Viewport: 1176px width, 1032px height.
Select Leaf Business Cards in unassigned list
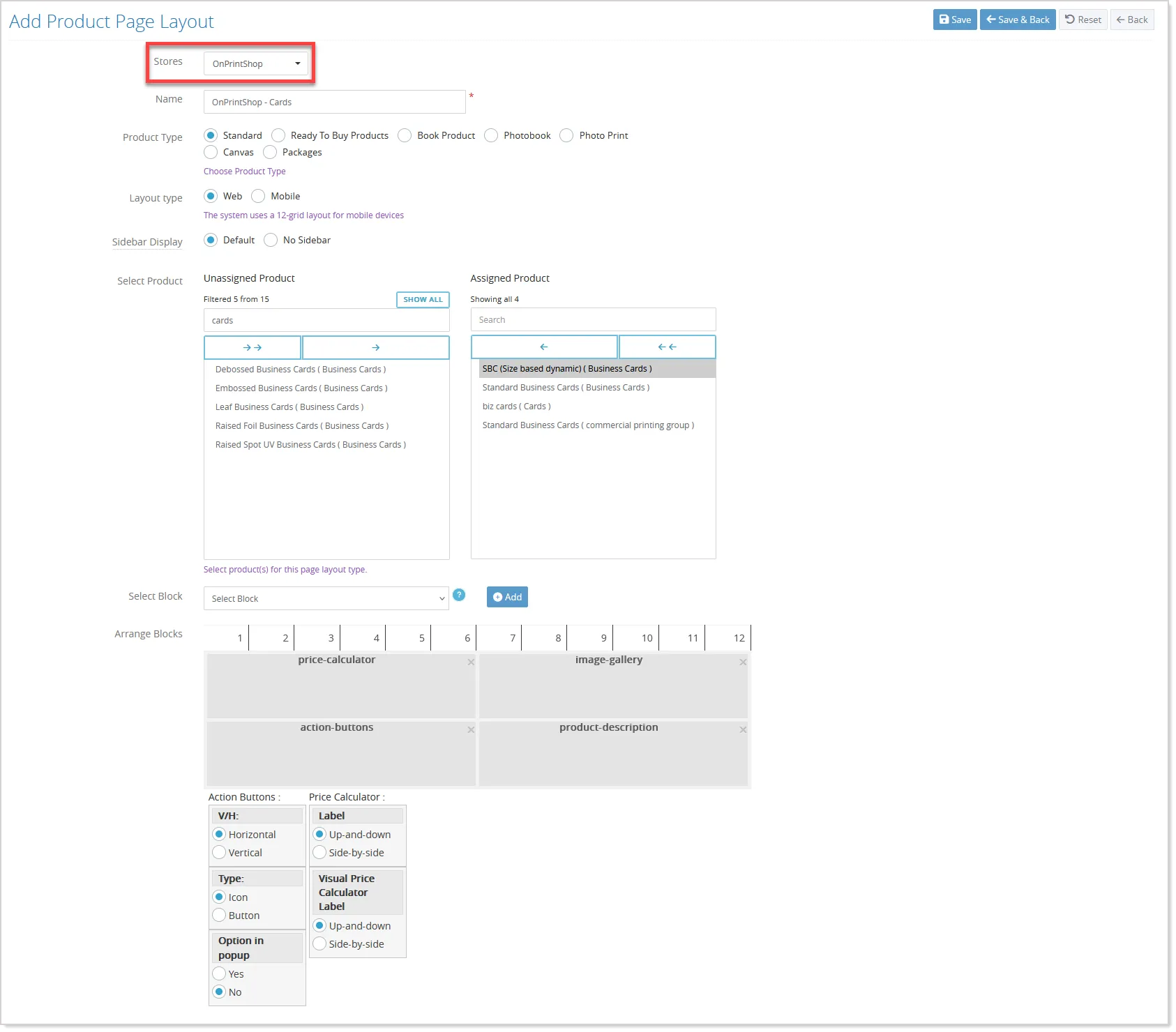[x=289, y=407]
